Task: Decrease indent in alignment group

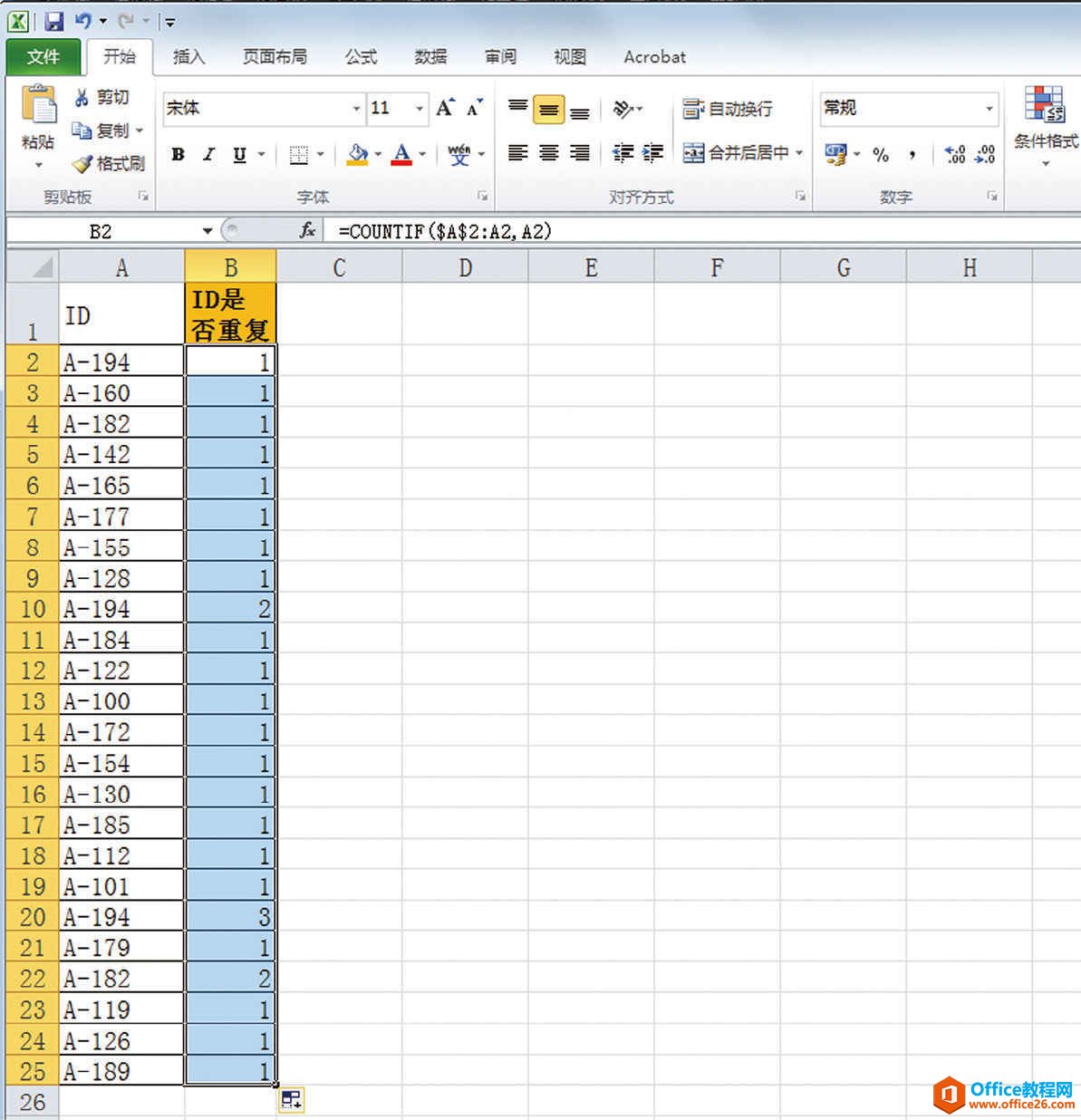Action: (623, 153)
